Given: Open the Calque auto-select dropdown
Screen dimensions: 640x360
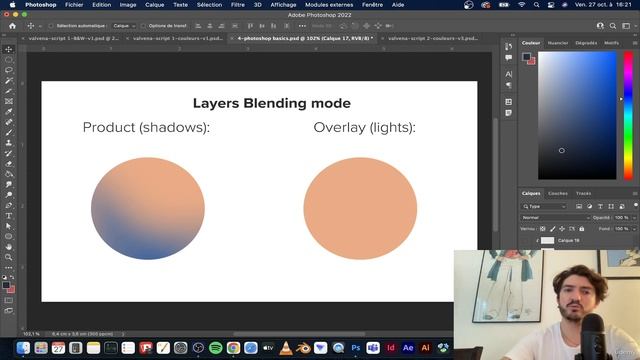Looking at the screenshot, I should click(x=124, y=26).
